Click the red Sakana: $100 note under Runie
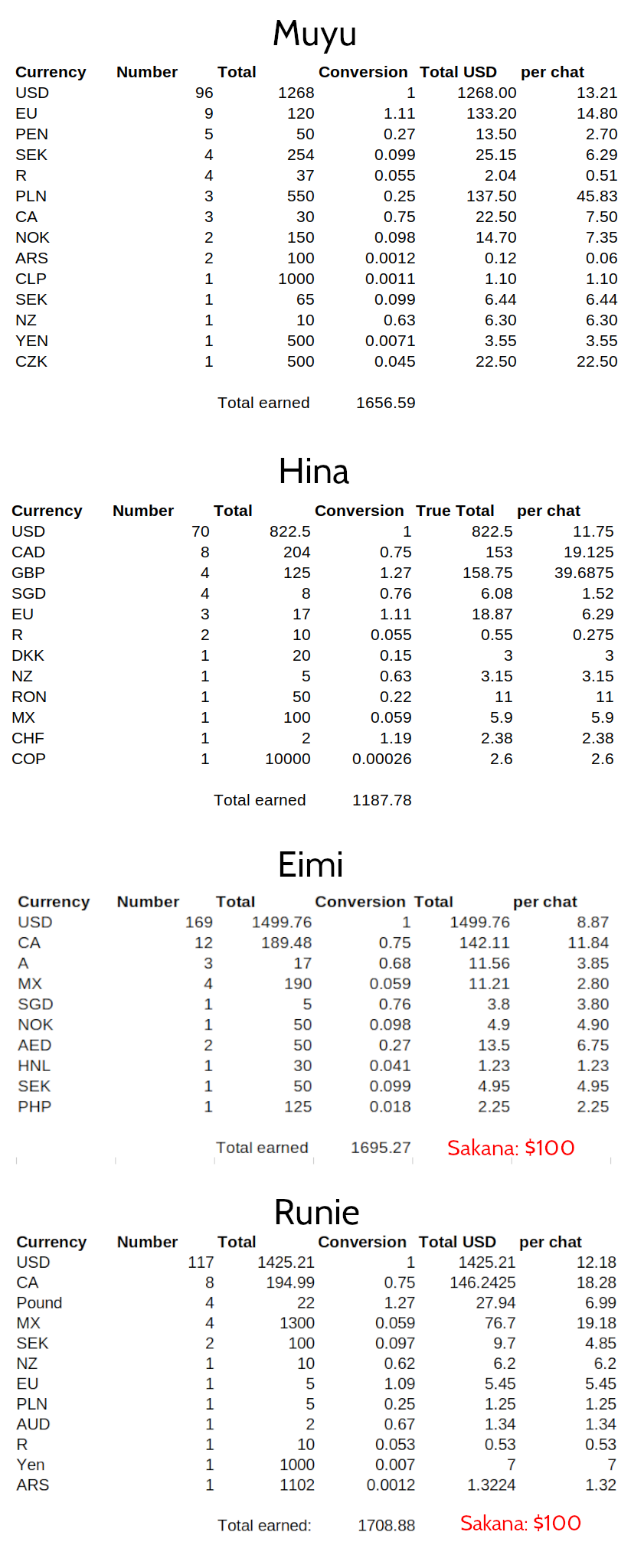 point(521,1523)
